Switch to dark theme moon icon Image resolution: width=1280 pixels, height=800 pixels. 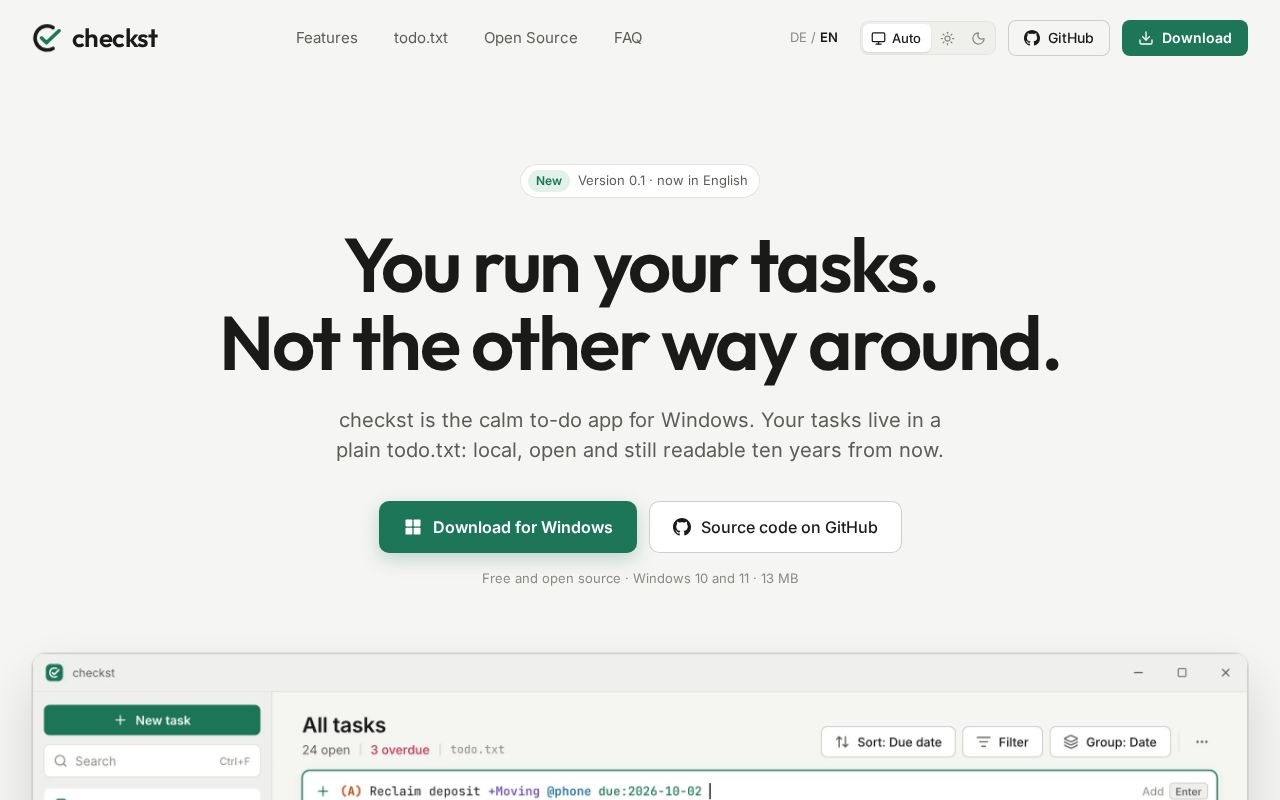pyautogui.click(x=978, y=38)
